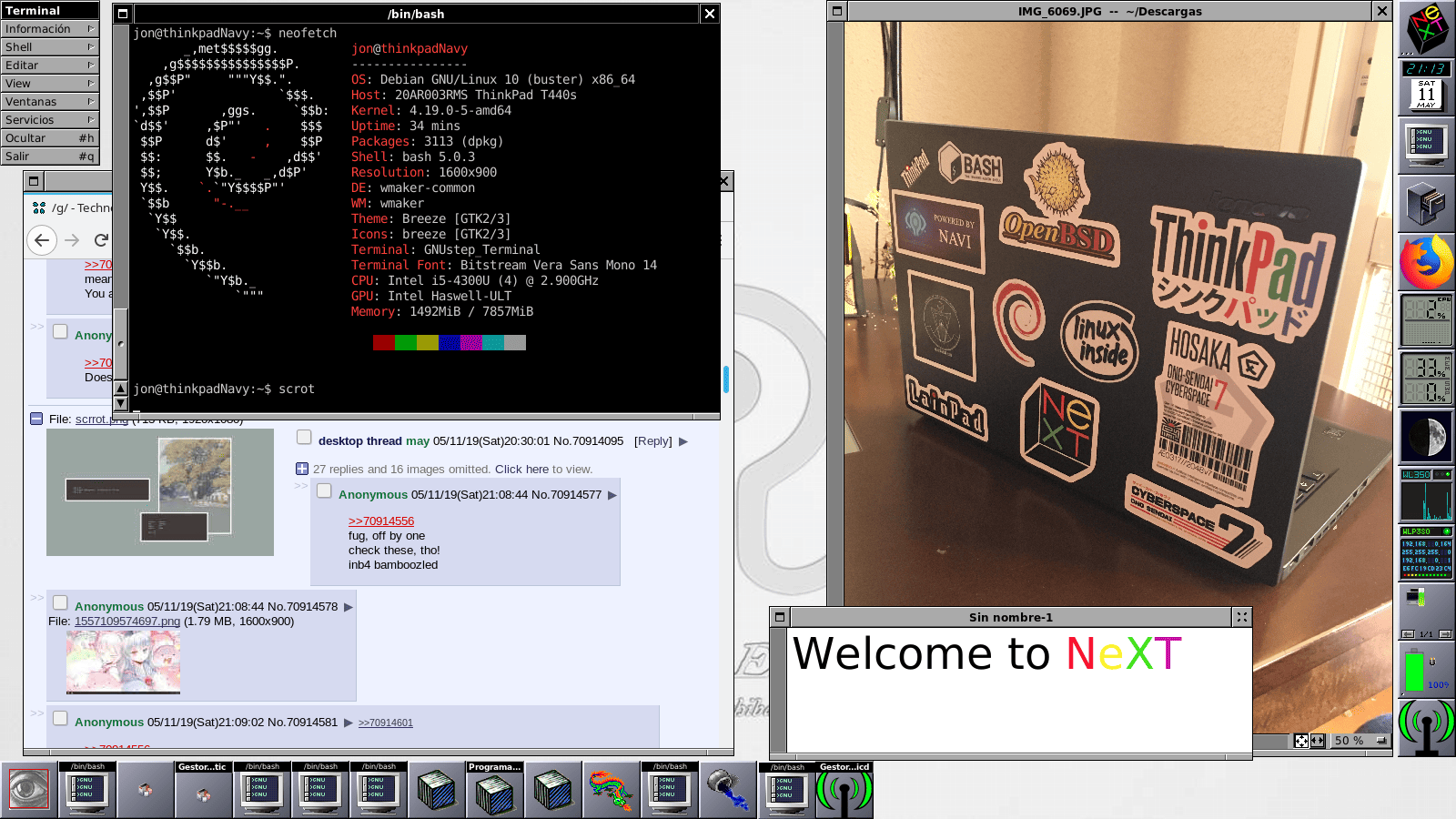Check the box for post No.70914578
Image resolution: width=1456 pixels, height=819 pixels.
[x=60, y=602]
